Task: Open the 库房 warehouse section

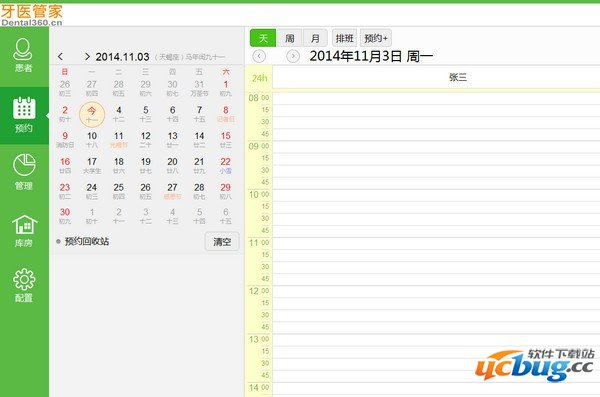Action: [24, 231]
